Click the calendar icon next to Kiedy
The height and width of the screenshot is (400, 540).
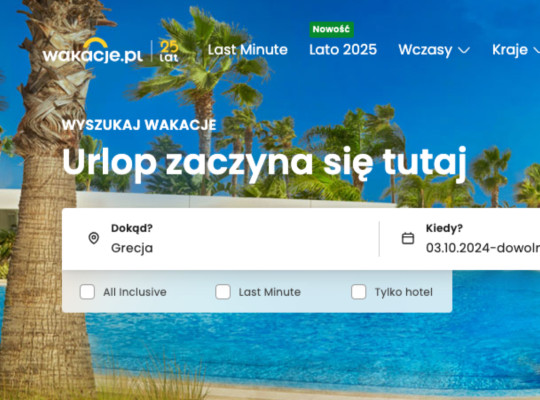coord(408,238)
